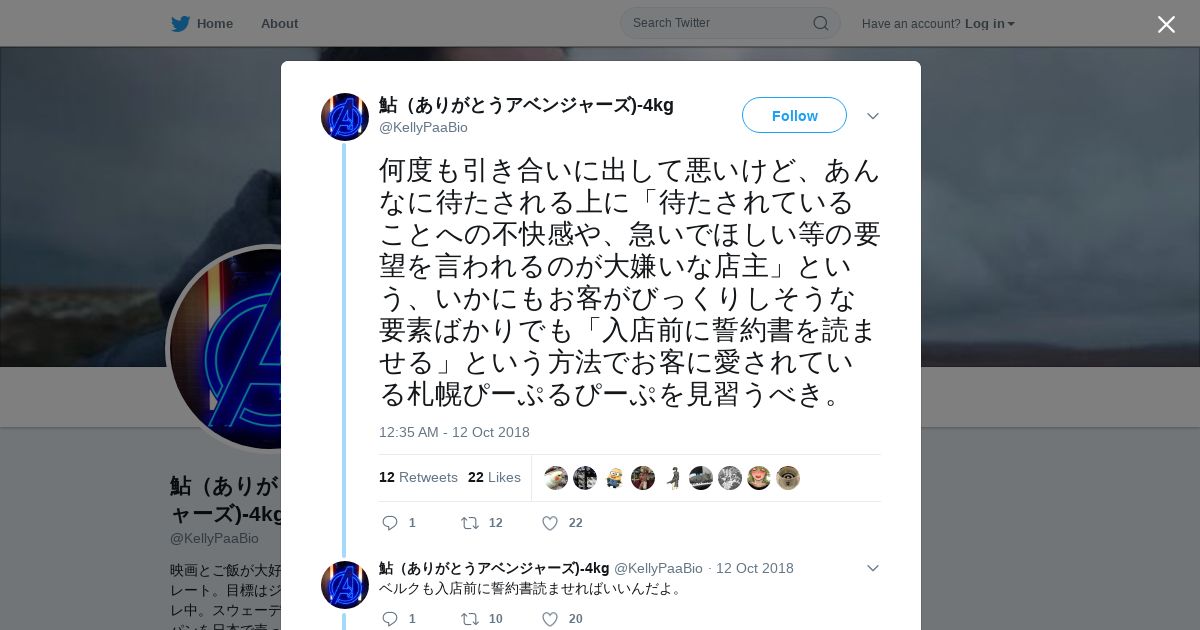1200x630 pixels.
Task: View the 22 Likes list
Action: coord(494,478)
